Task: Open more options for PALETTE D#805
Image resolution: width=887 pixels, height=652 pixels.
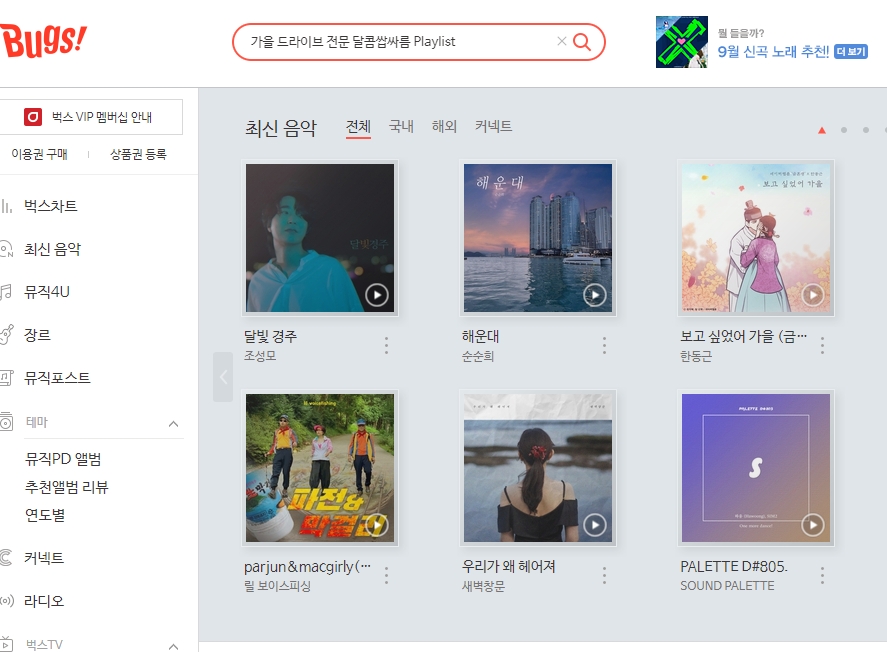Action: click(x=823, y=575)
